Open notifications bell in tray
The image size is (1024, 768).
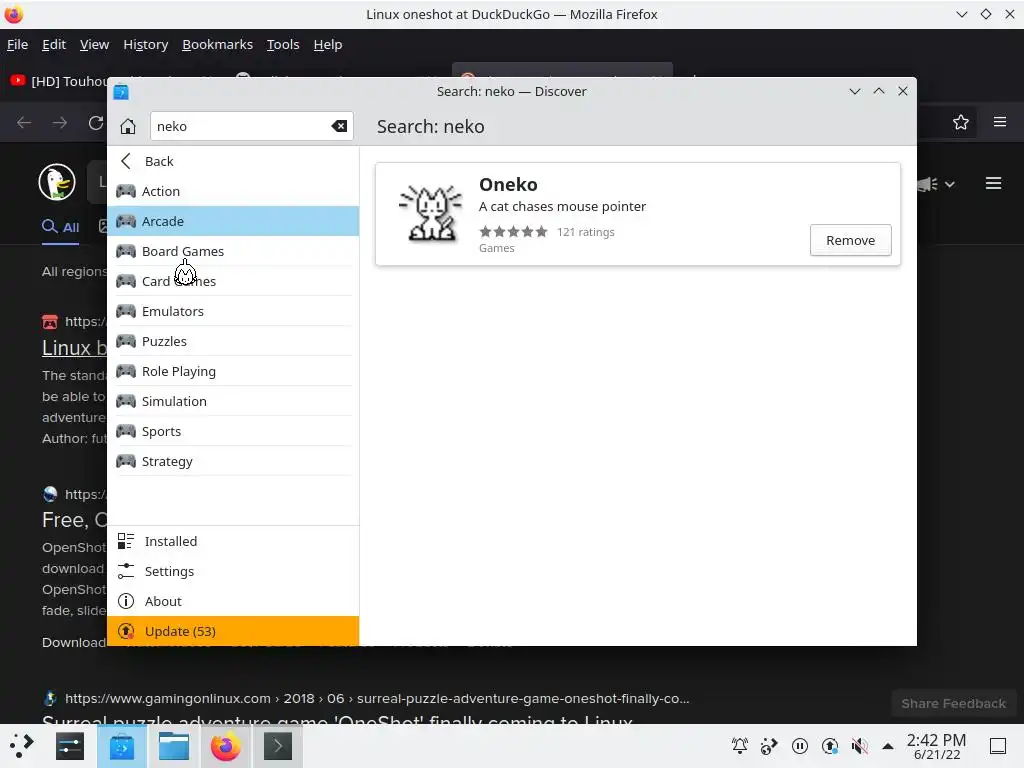pos(740,746)
